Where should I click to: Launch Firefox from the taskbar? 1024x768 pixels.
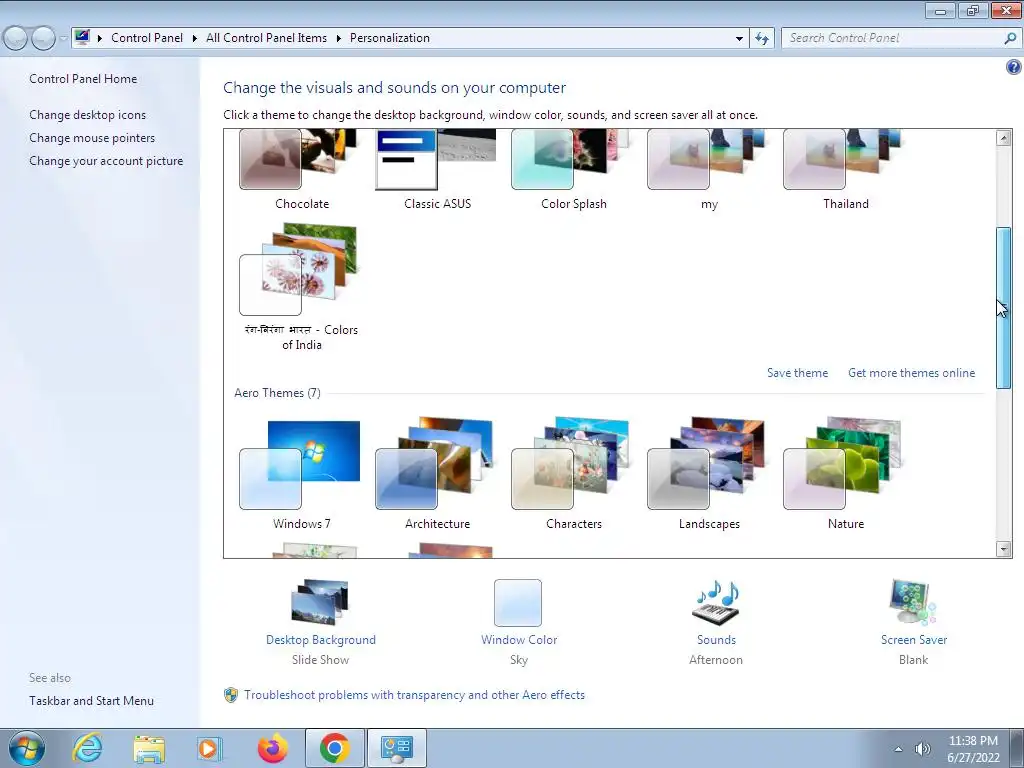[x=272, y=748]
